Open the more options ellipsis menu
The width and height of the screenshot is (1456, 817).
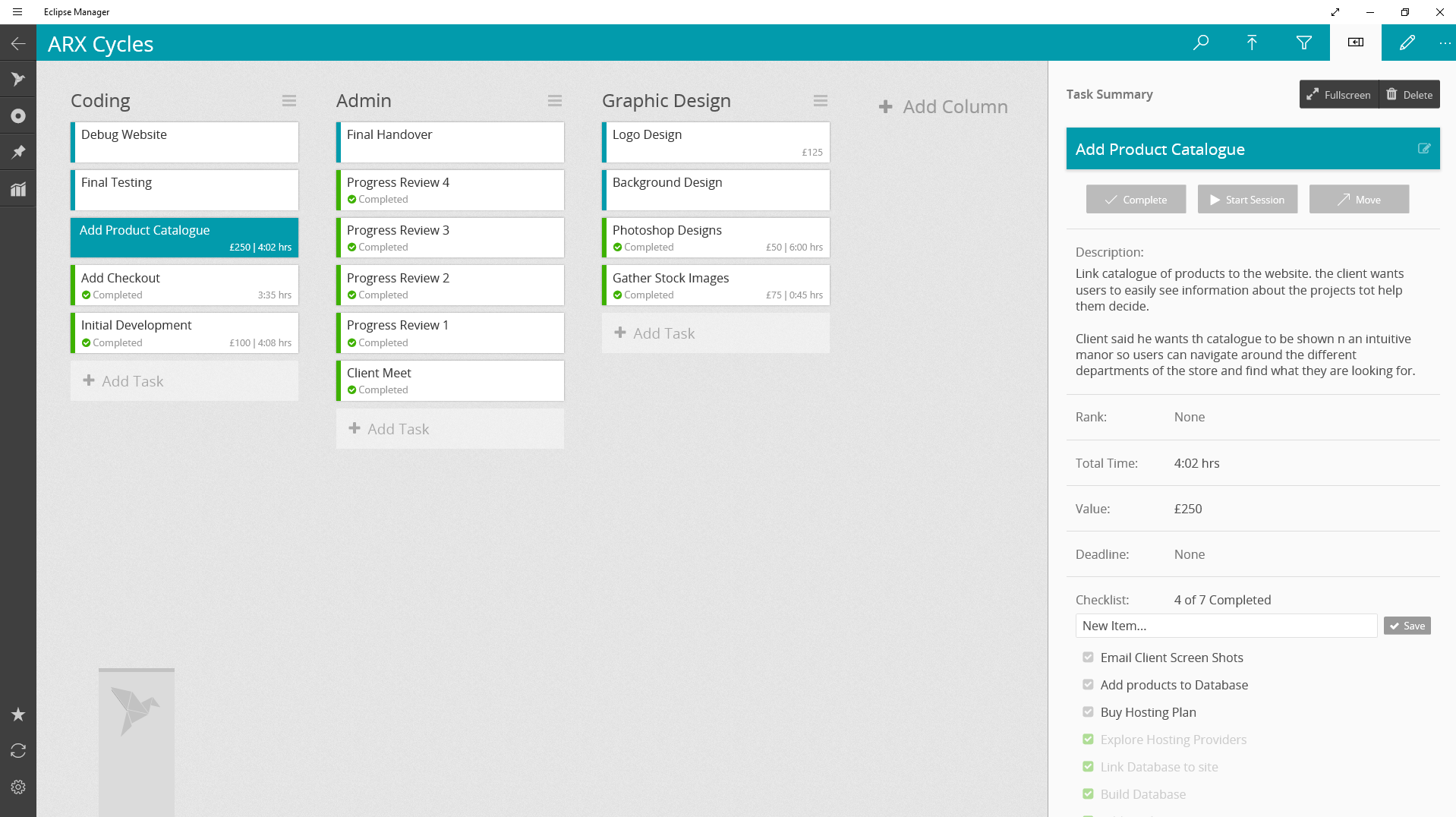click(1445, 43)
